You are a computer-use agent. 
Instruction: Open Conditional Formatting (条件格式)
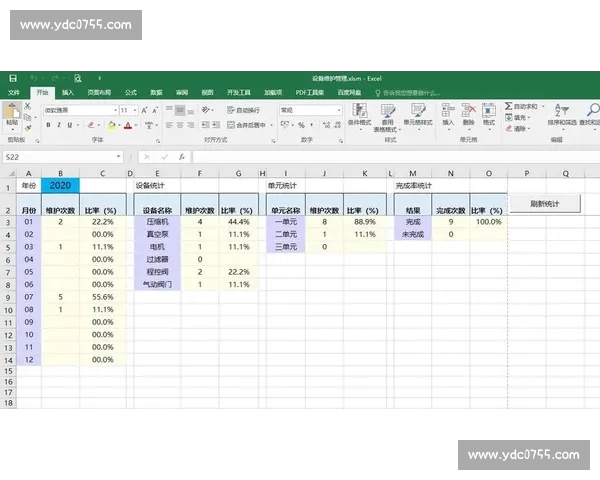(360, 116)
